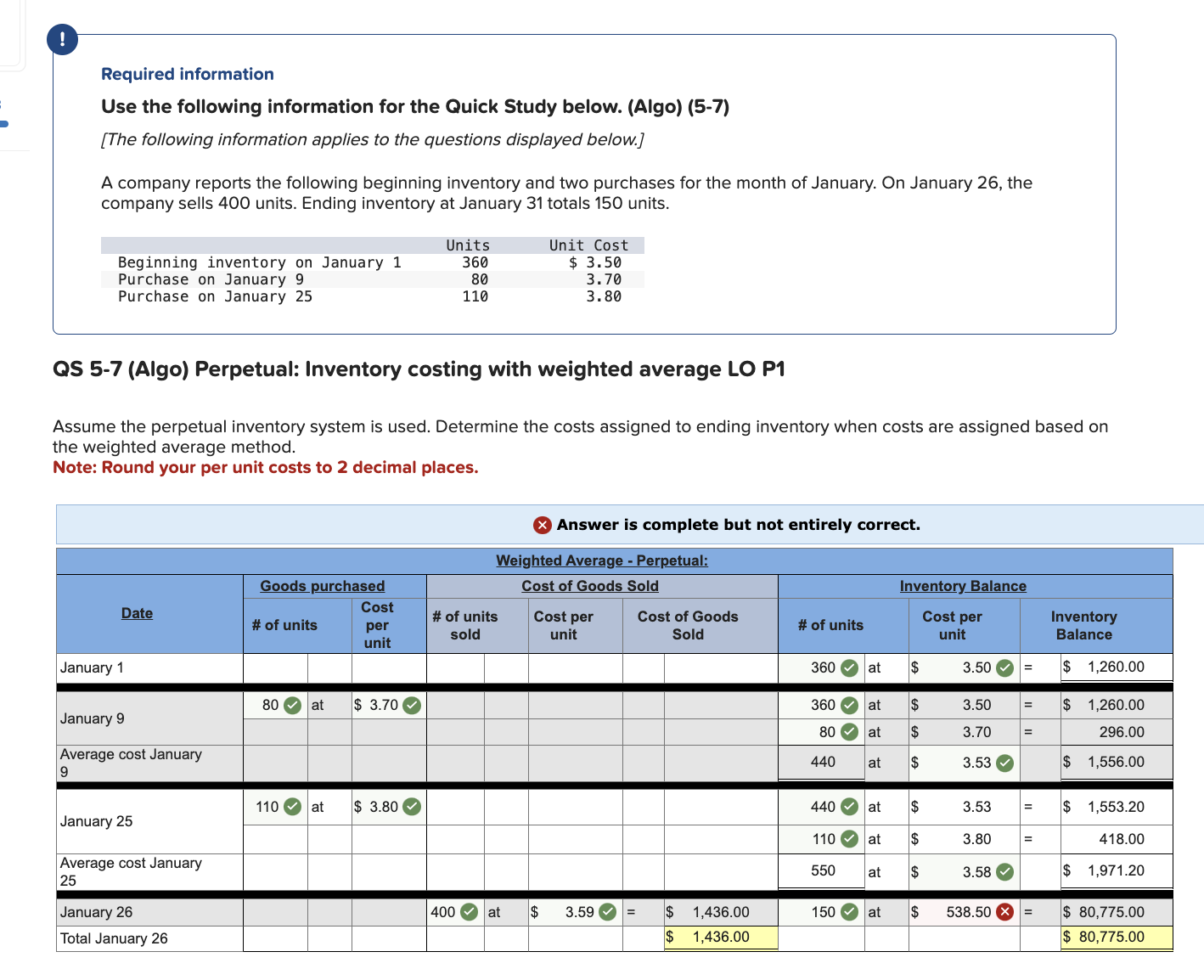Click the 'Average cost January 9' row label
The image size is (1204, 980).
(x=131, y=763)
